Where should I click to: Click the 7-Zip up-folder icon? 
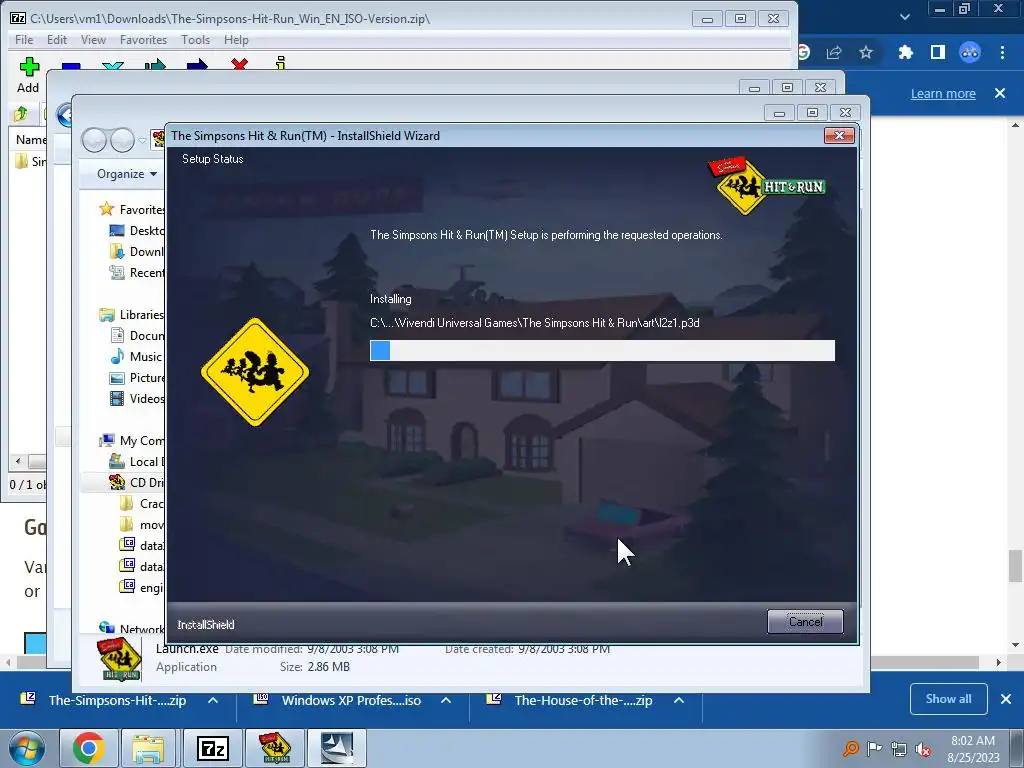[x=20, y=114]
